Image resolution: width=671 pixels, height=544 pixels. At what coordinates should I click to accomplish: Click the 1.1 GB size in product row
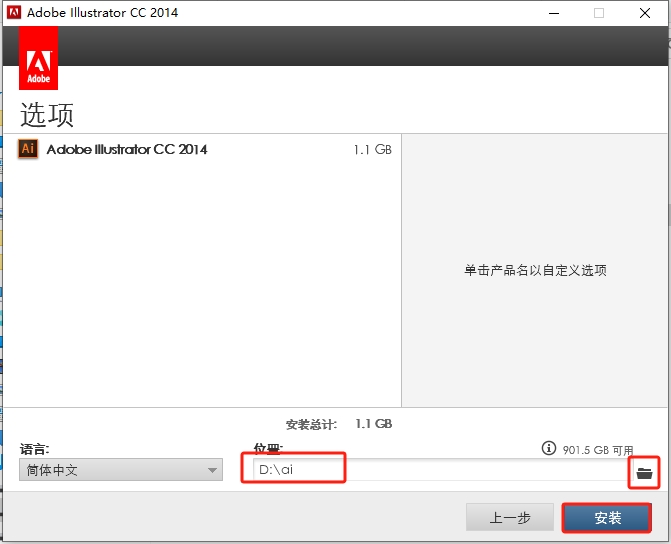coord(372,149)
